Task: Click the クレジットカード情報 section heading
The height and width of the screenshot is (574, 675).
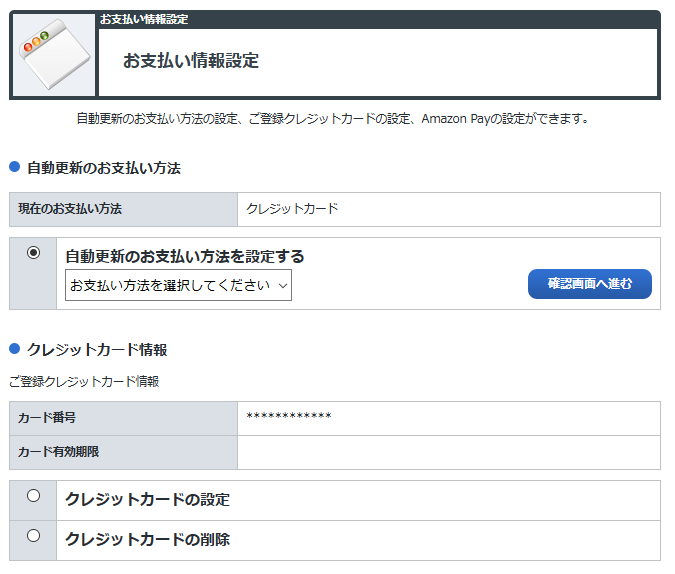Action: click(97, 350)
